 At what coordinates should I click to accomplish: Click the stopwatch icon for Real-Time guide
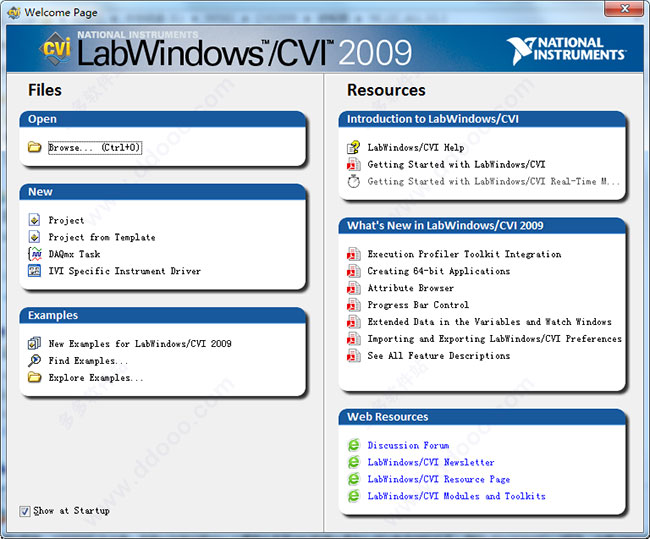[x=354, y=181]
